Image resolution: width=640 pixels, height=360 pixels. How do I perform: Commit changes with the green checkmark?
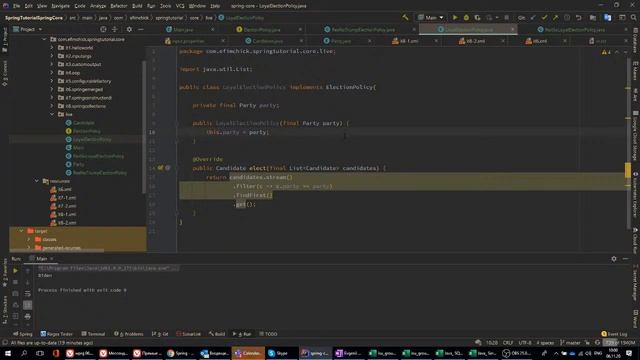(x=544, y=18)
